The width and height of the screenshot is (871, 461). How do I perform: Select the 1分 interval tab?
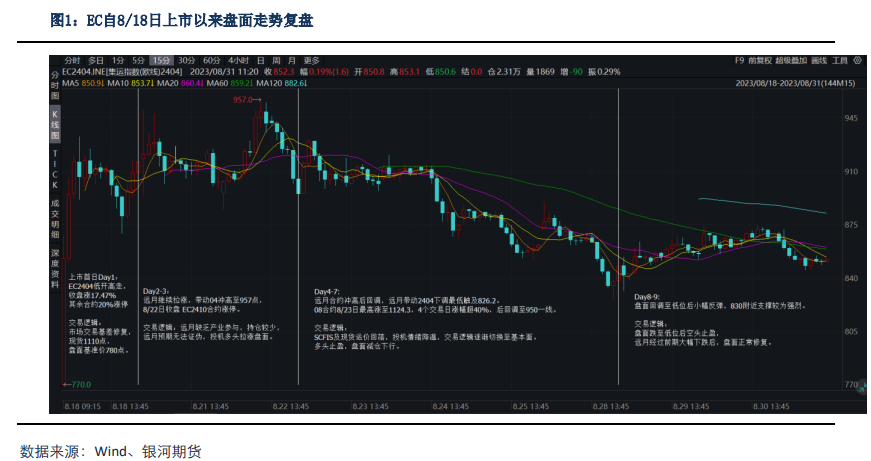118,61
